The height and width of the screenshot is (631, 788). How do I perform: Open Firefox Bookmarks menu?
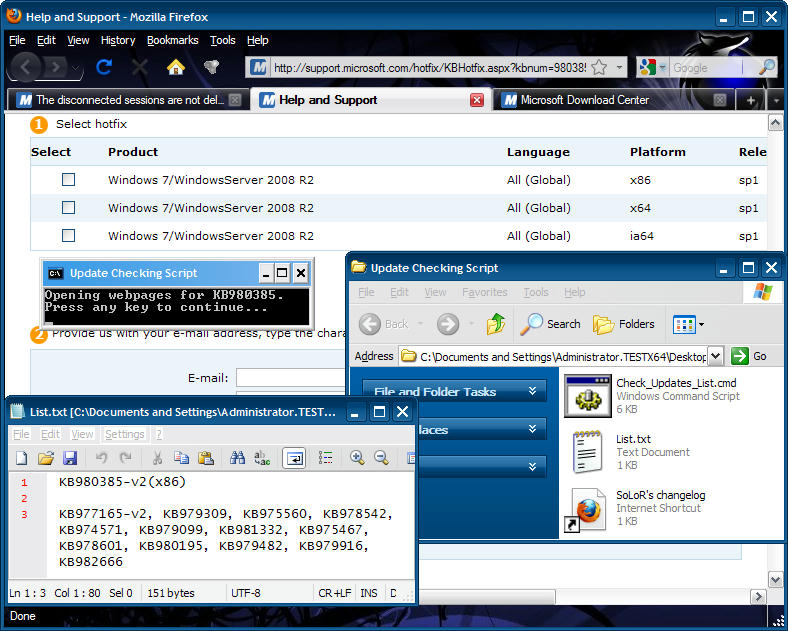click(x=172, y=40)
